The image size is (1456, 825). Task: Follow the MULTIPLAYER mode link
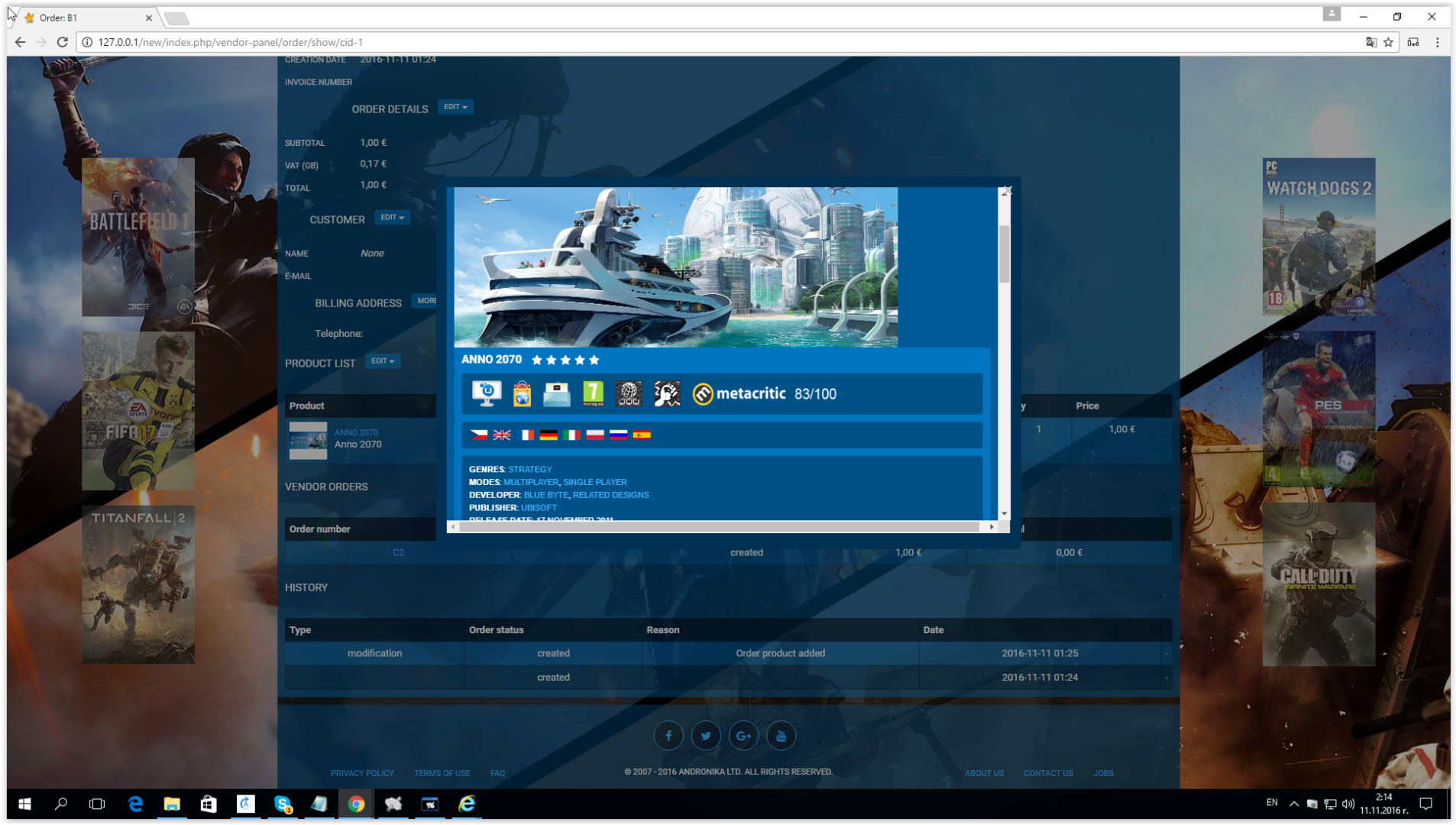point(531,482)
